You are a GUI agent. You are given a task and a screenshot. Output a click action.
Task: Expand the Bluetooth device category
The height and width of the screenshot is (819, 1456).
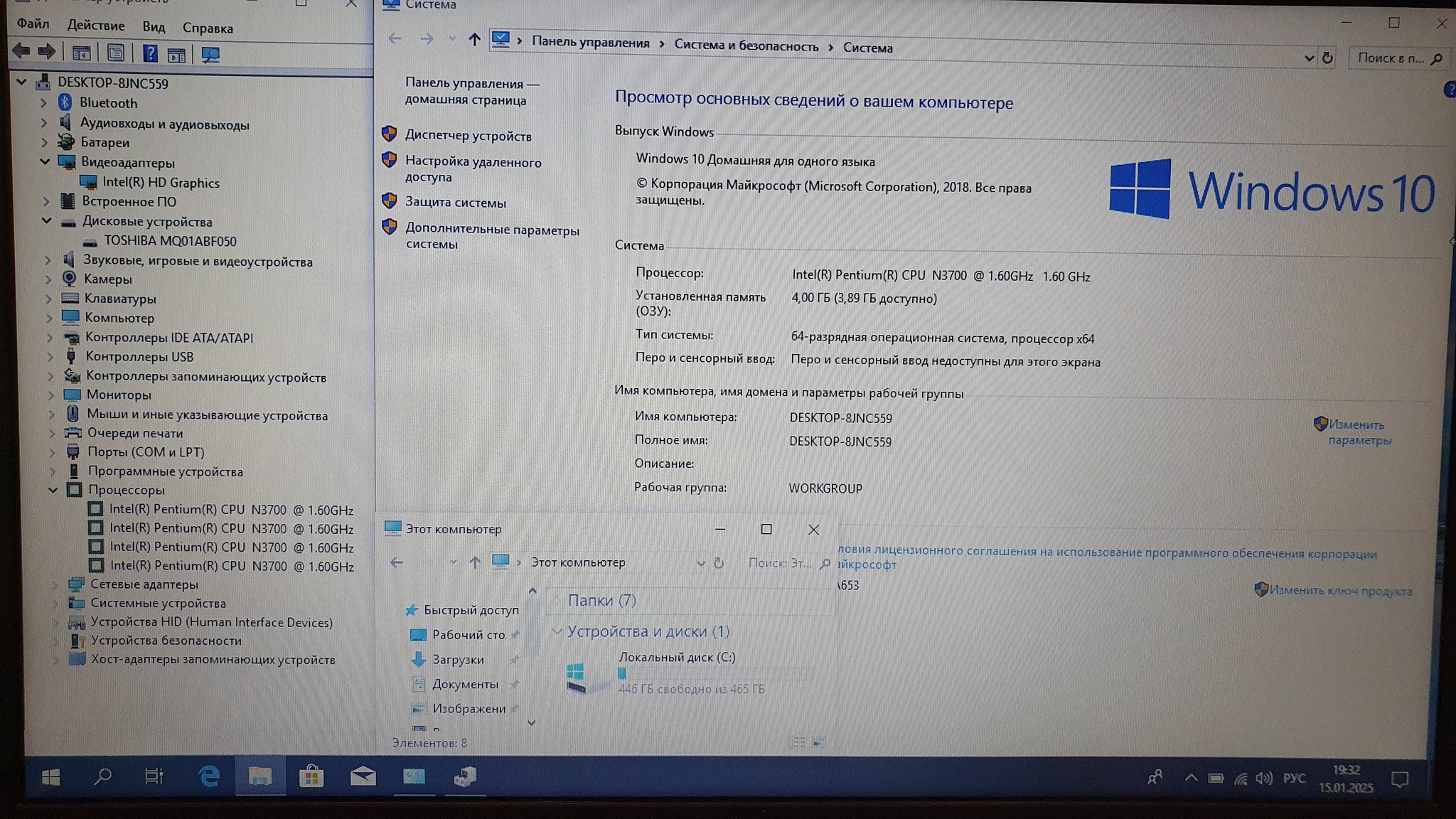pos(43,103)
